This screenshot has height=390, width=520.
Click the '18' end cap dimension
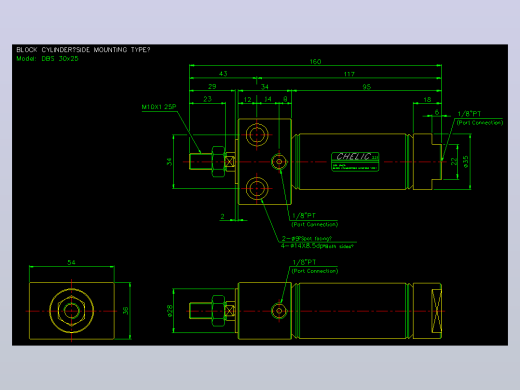tap(427, 99)
